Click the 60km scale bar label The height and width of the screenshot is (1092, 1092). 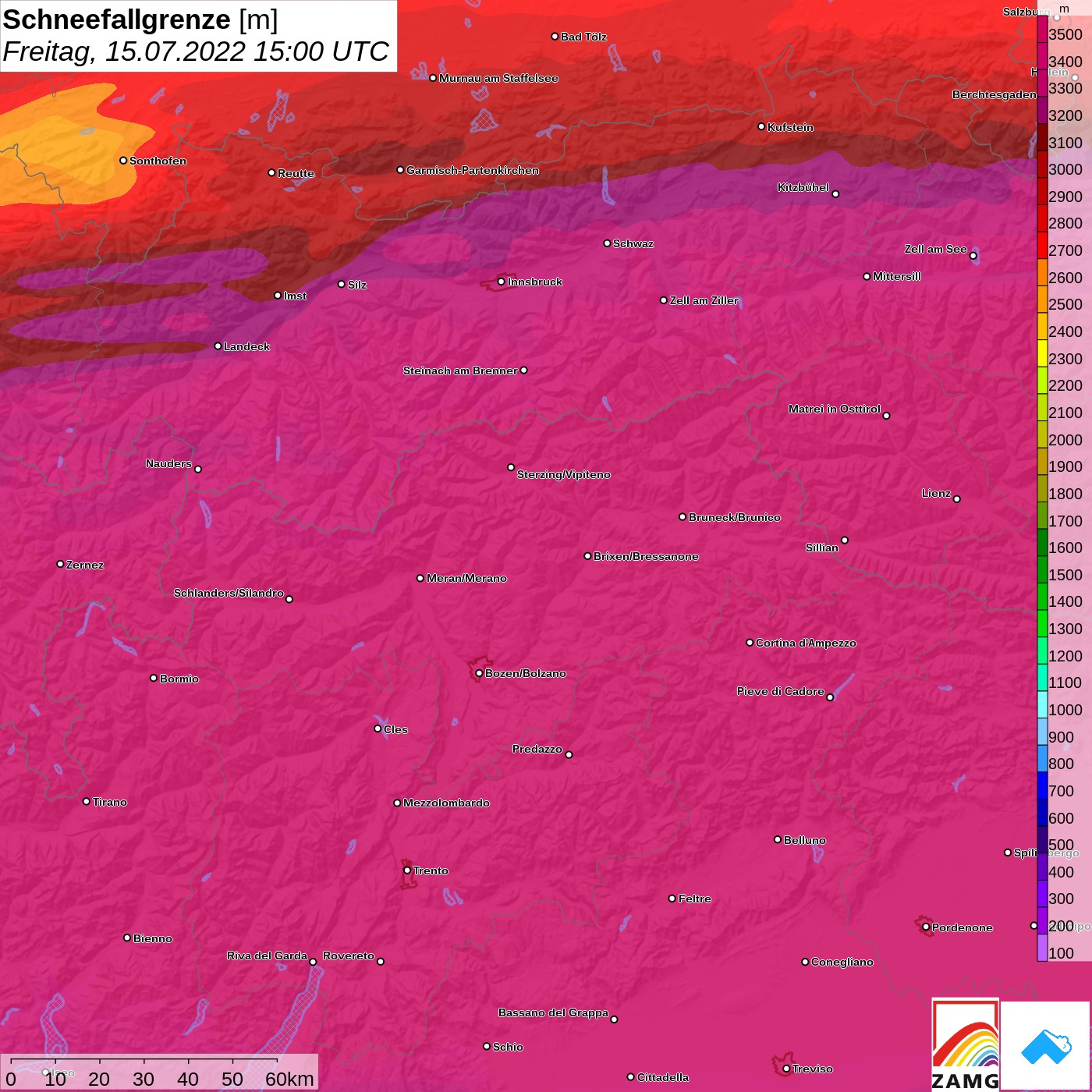[289, 1080]
